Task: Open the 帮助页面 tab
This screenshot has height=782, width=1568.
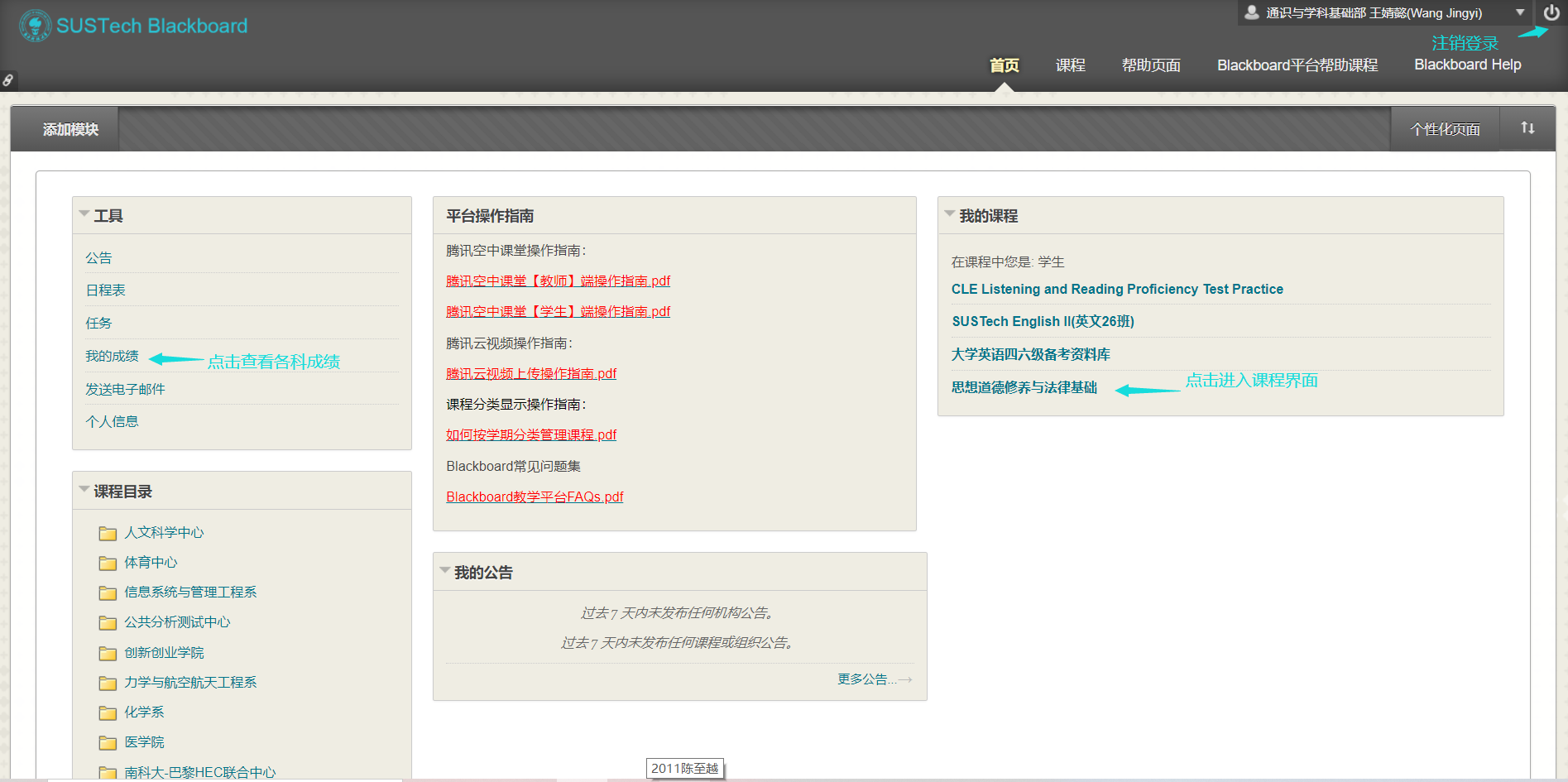Action: click(1150, 65)
